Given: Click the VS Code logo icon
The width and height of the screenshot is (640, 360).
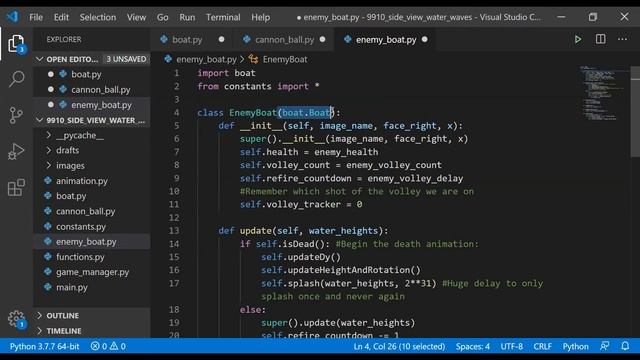Looking at the screenshot, I should pos(12,17).
